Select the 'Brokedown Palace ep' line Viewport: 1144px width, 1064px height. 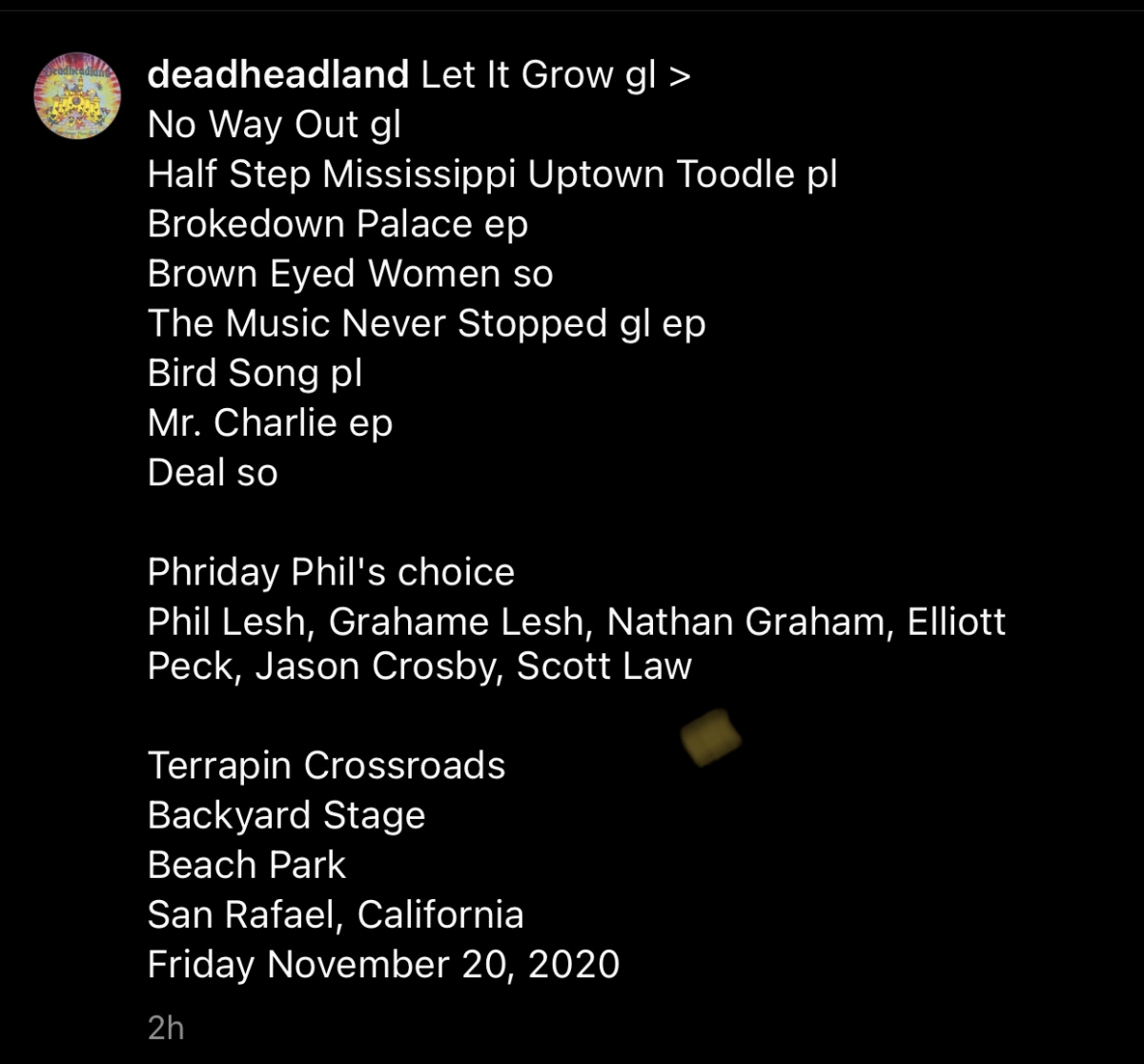point(337,224)
